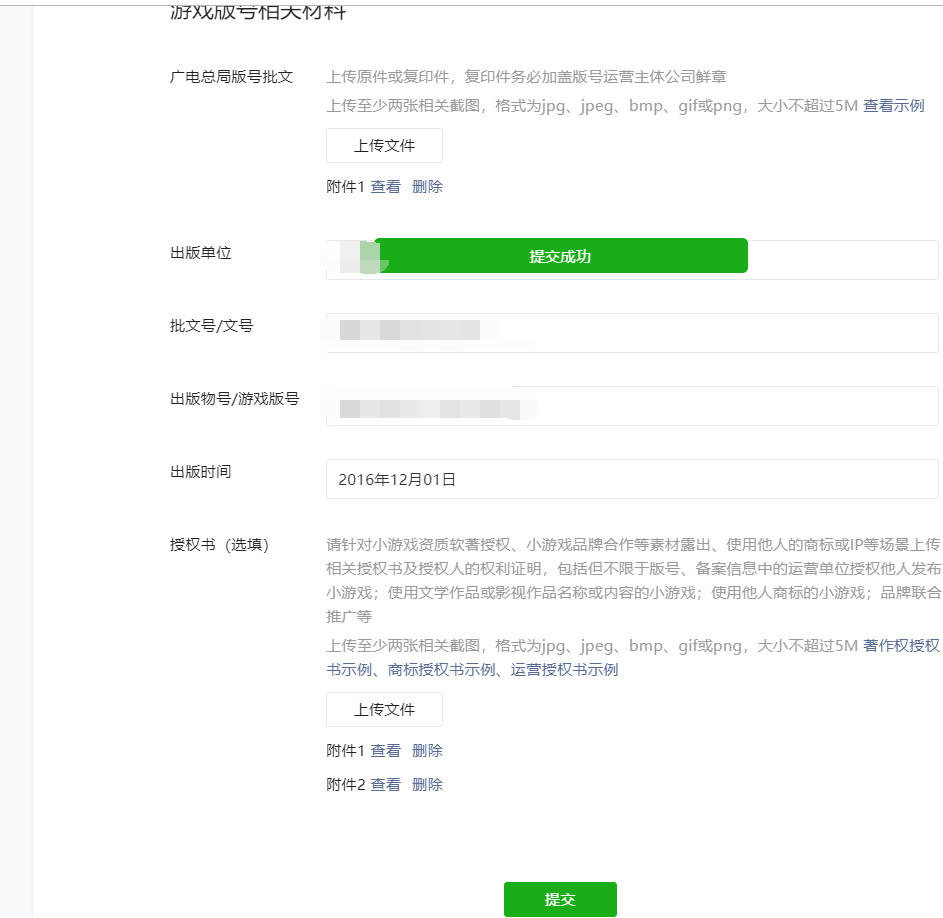Click the 出版时间 date field
The height and width of the screenshot is (918, 943).
click(x=632, y=479)
